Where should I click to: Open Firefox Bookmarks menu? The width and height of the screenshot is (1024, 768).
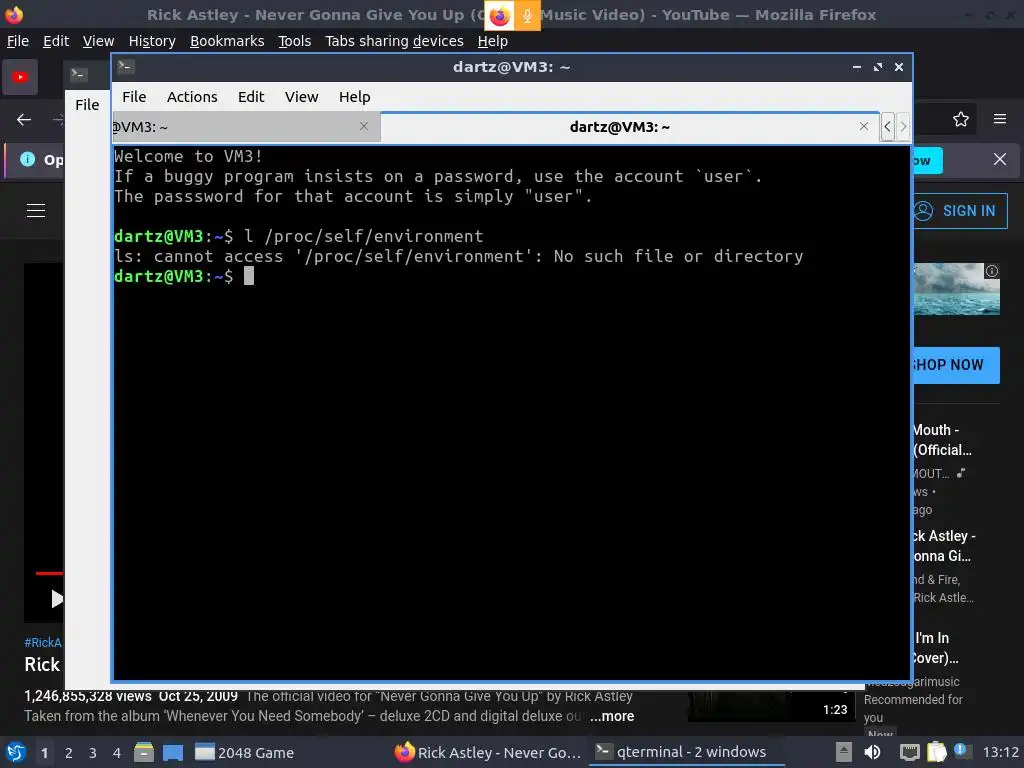[x=227, y=41]
